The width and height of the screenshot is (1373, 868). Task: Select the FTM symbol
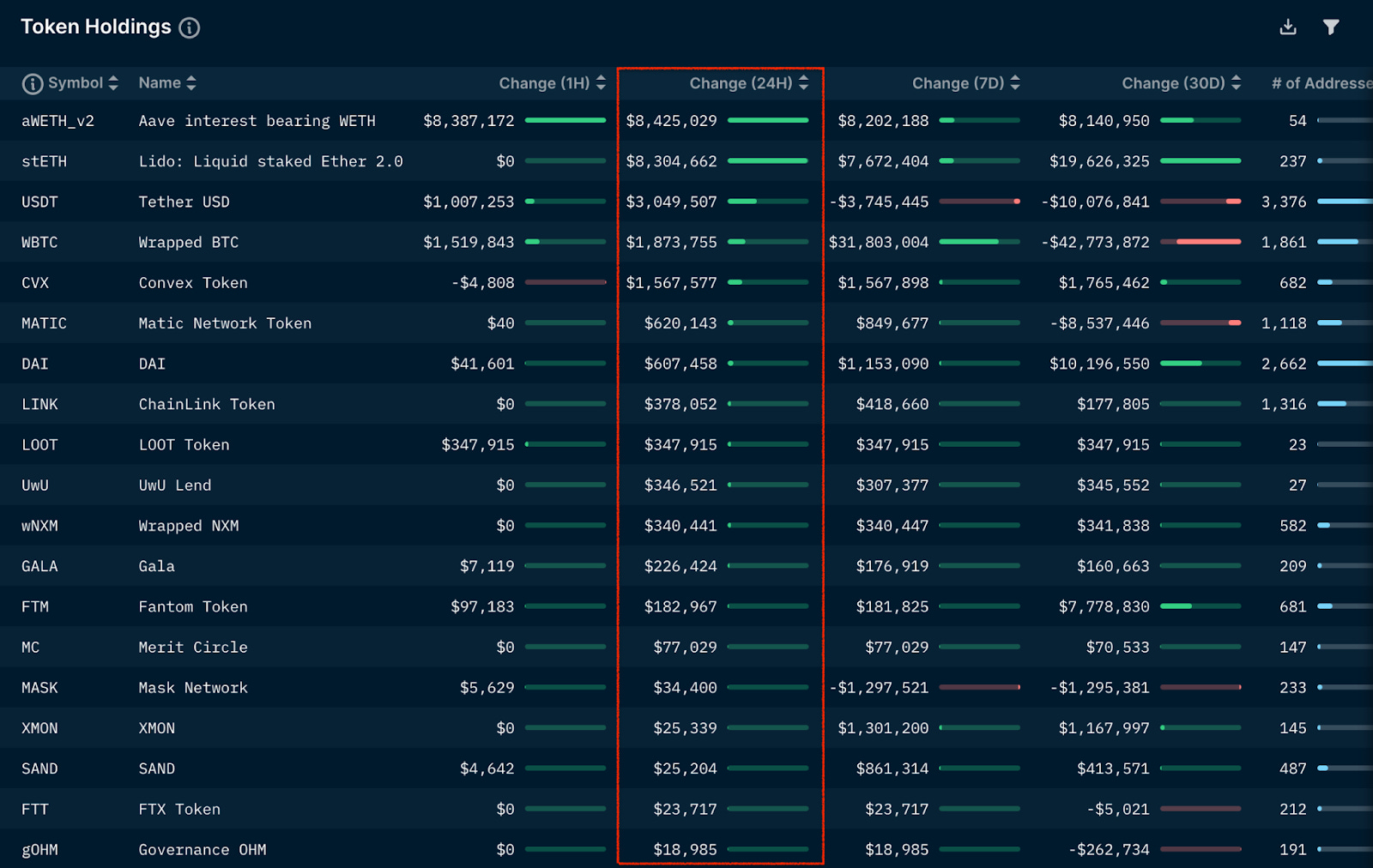pos(35,606)
